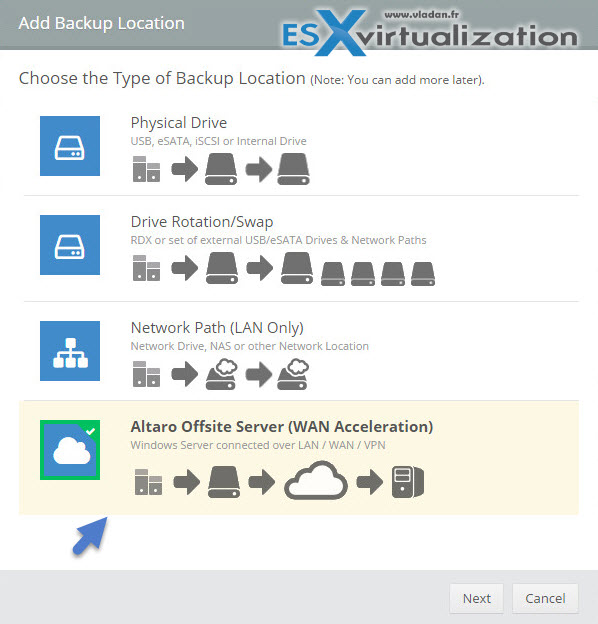Click Altaro Offsite Server (WAN Acceleration) title
Image resolution: width=598 pixels, height=624 pixels.
(282, 427)
